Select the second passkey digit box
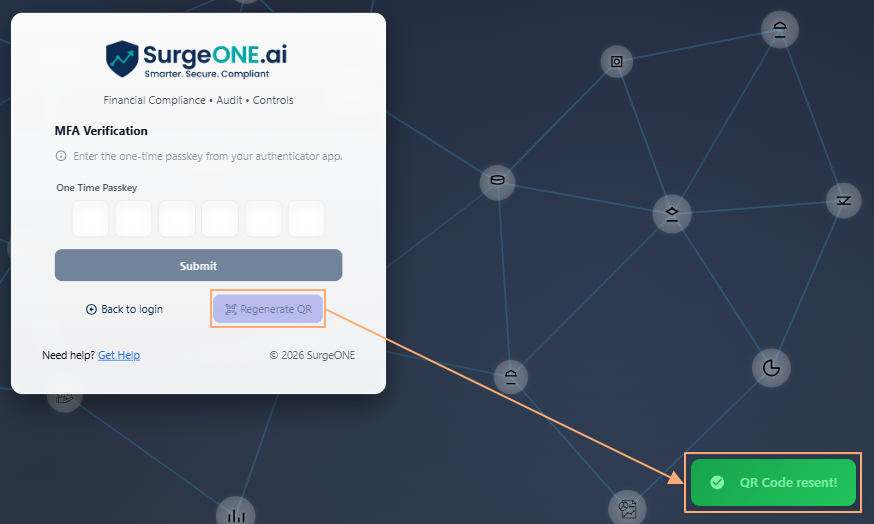Viewport: 874px width, 524px height. coord(133,219)
